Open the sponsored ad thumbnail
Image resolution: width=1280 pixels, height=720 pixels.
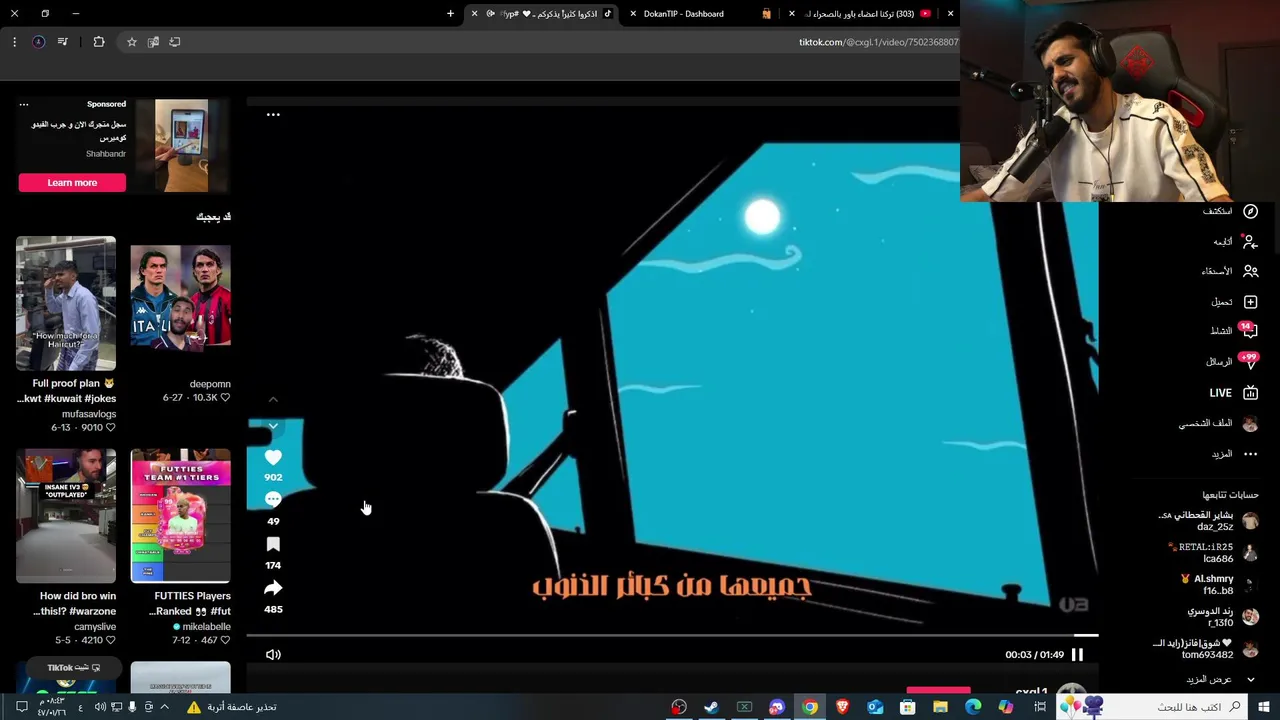[181, 145]
